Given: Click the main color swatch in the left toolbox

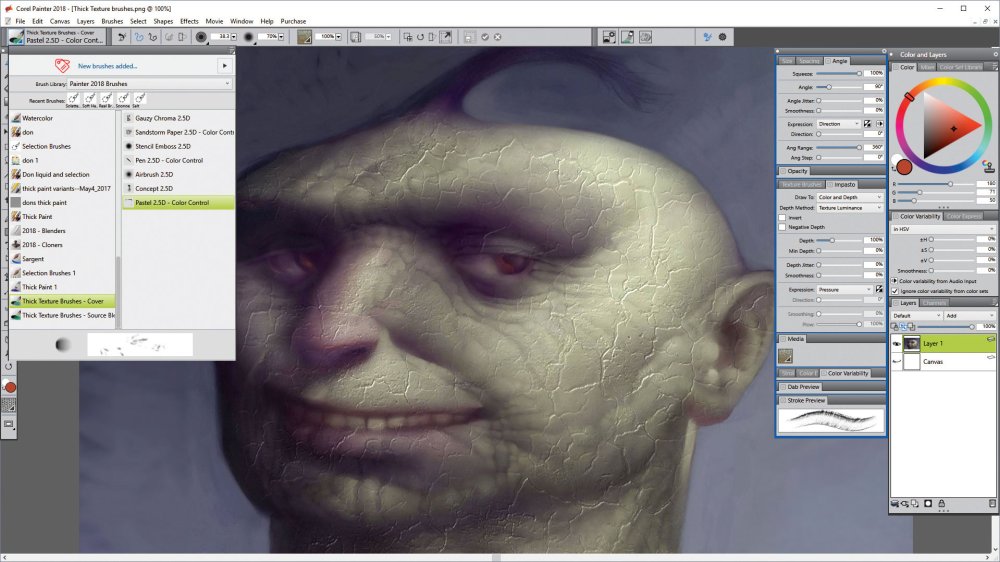Looking at the screenshot, I should tap(10, 387).
